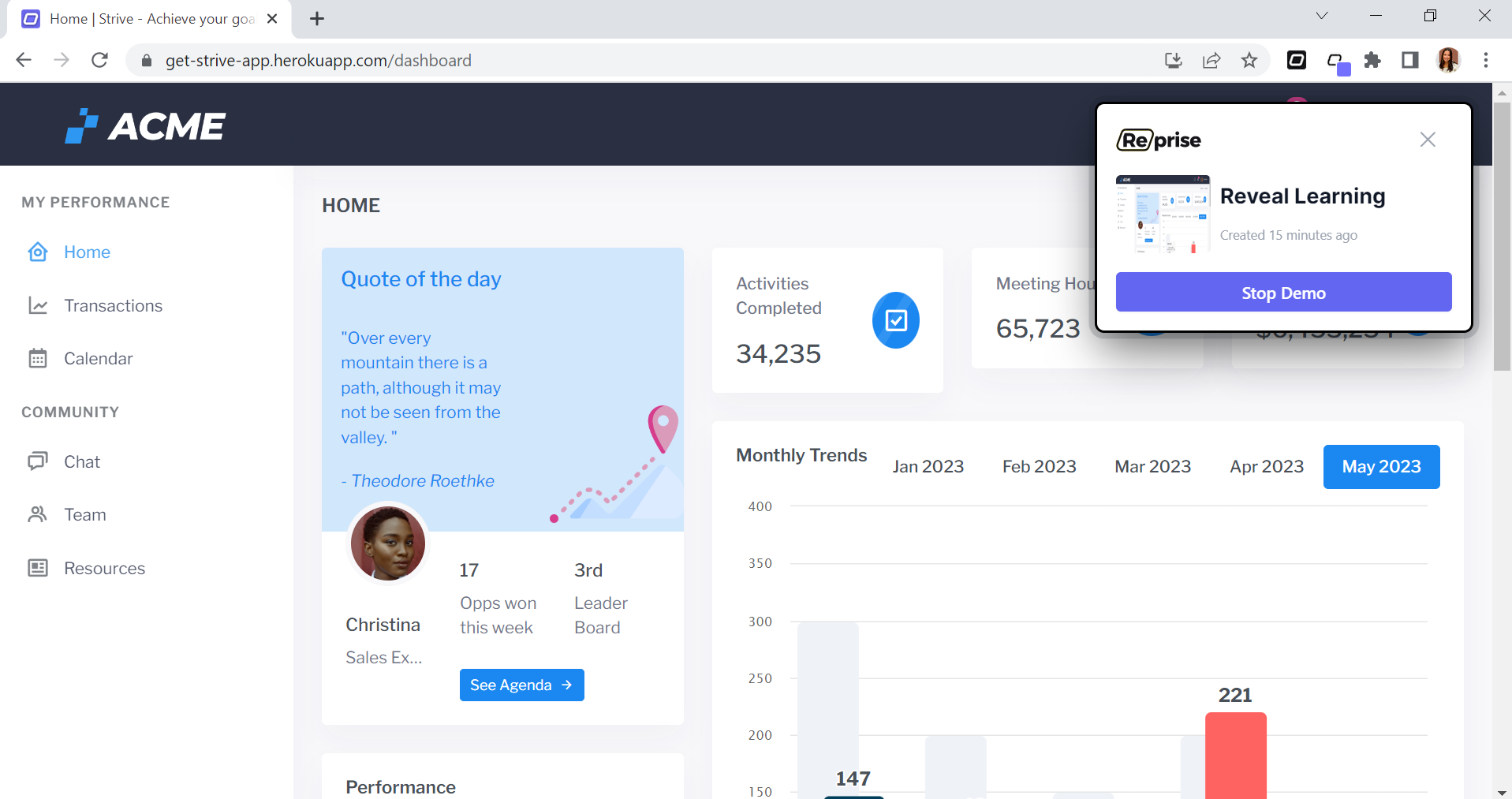
Task: Select the Jan 2023 tab
Action: pyautogui.click(x=928, y=467)
